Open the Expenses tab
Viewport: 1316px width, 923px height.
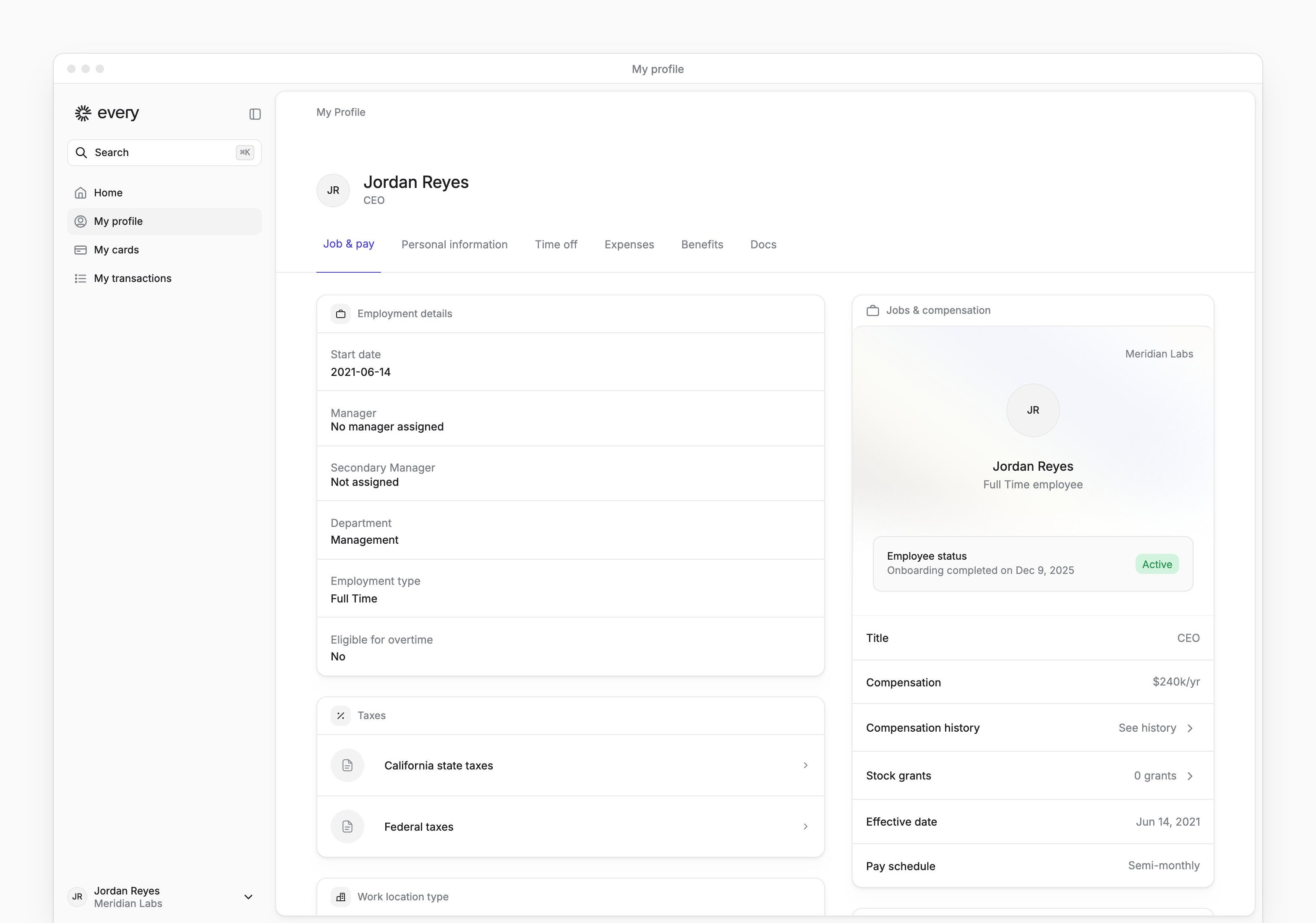(x=629, y=245)
